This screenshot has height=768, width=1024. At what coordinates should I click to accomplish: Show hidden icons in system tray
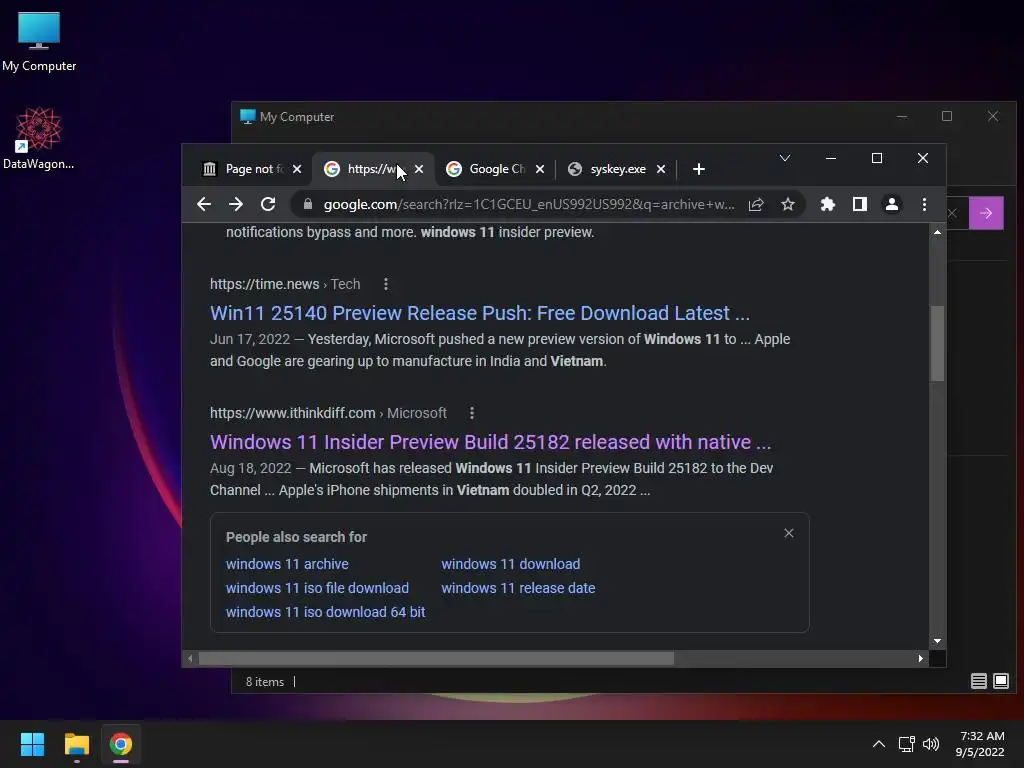pyautogui.click(x=879, y=744)
